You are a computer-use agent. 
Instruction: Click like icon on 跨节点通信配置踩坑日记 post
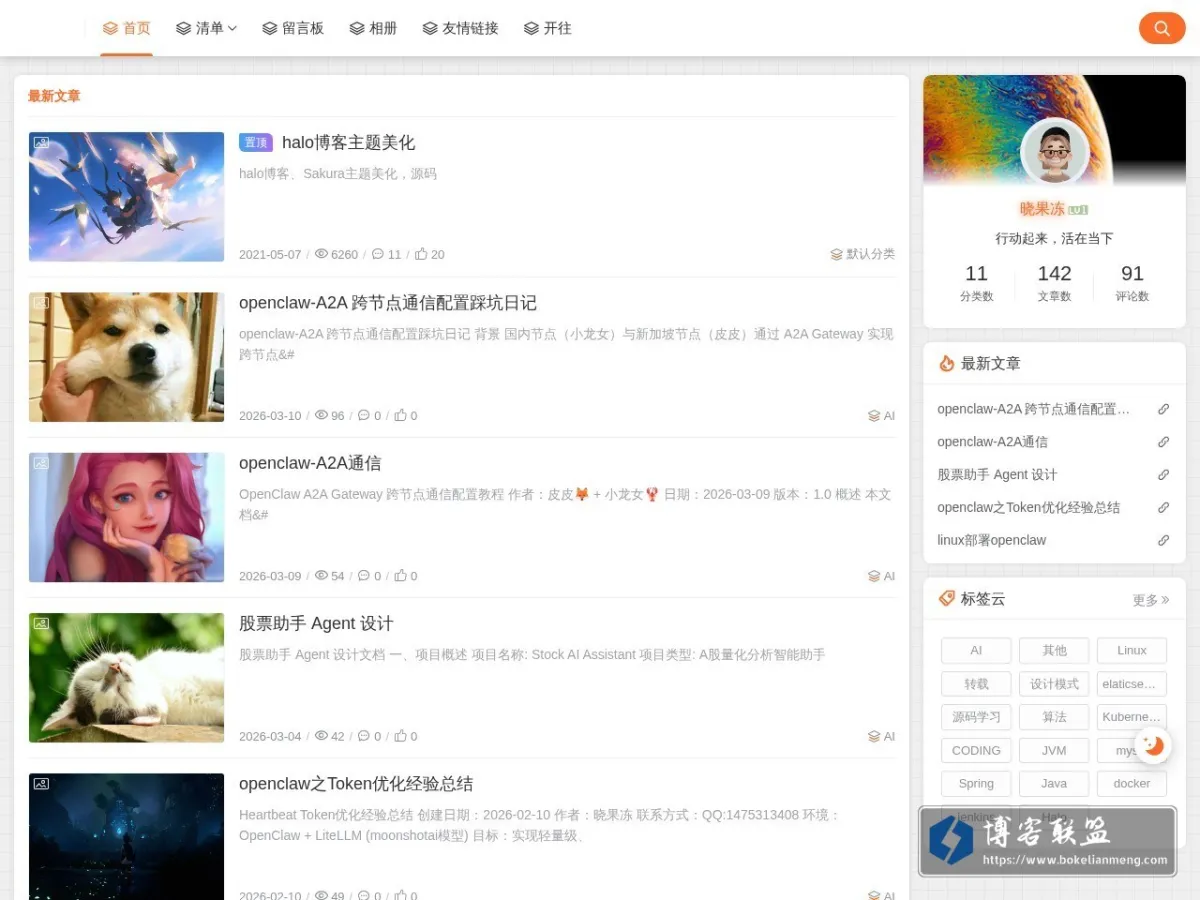pyautogui.click(x=400, y=415)
